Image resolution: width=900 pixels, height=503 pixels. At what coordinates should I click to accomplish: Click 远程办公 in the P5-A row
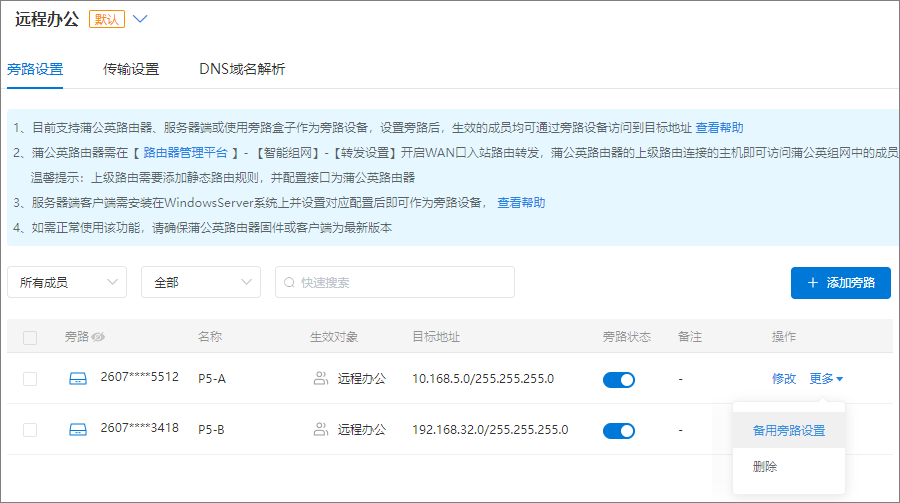362,378
